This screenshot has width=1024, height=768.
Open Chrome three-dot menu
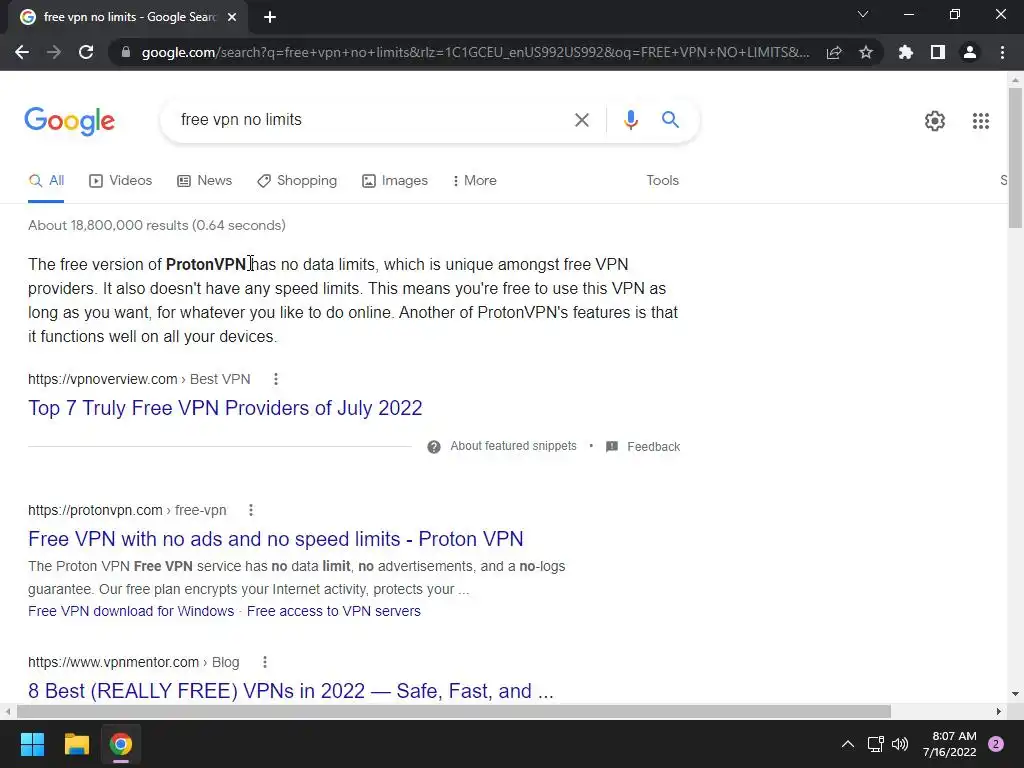click(x=1002, y=52)
